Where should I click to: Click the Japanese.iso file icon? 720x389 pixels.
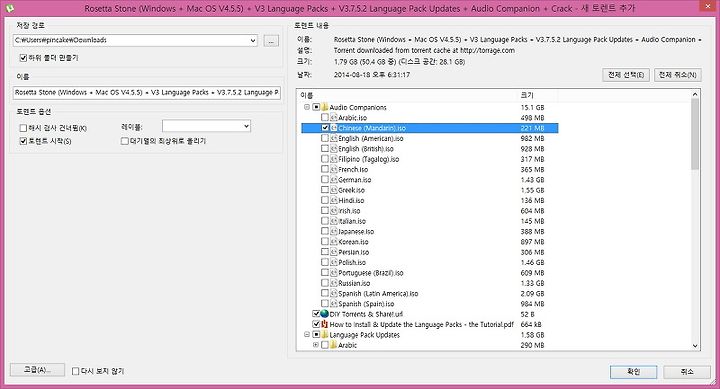[334, 231]
